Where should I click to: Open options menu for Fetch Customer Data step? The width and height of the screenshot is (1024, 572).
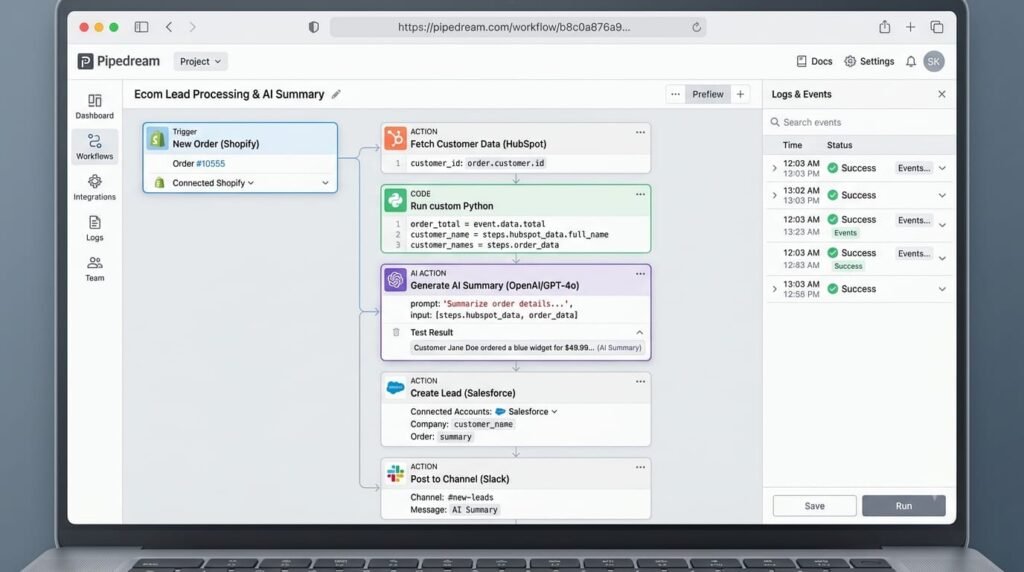(640, 133)
